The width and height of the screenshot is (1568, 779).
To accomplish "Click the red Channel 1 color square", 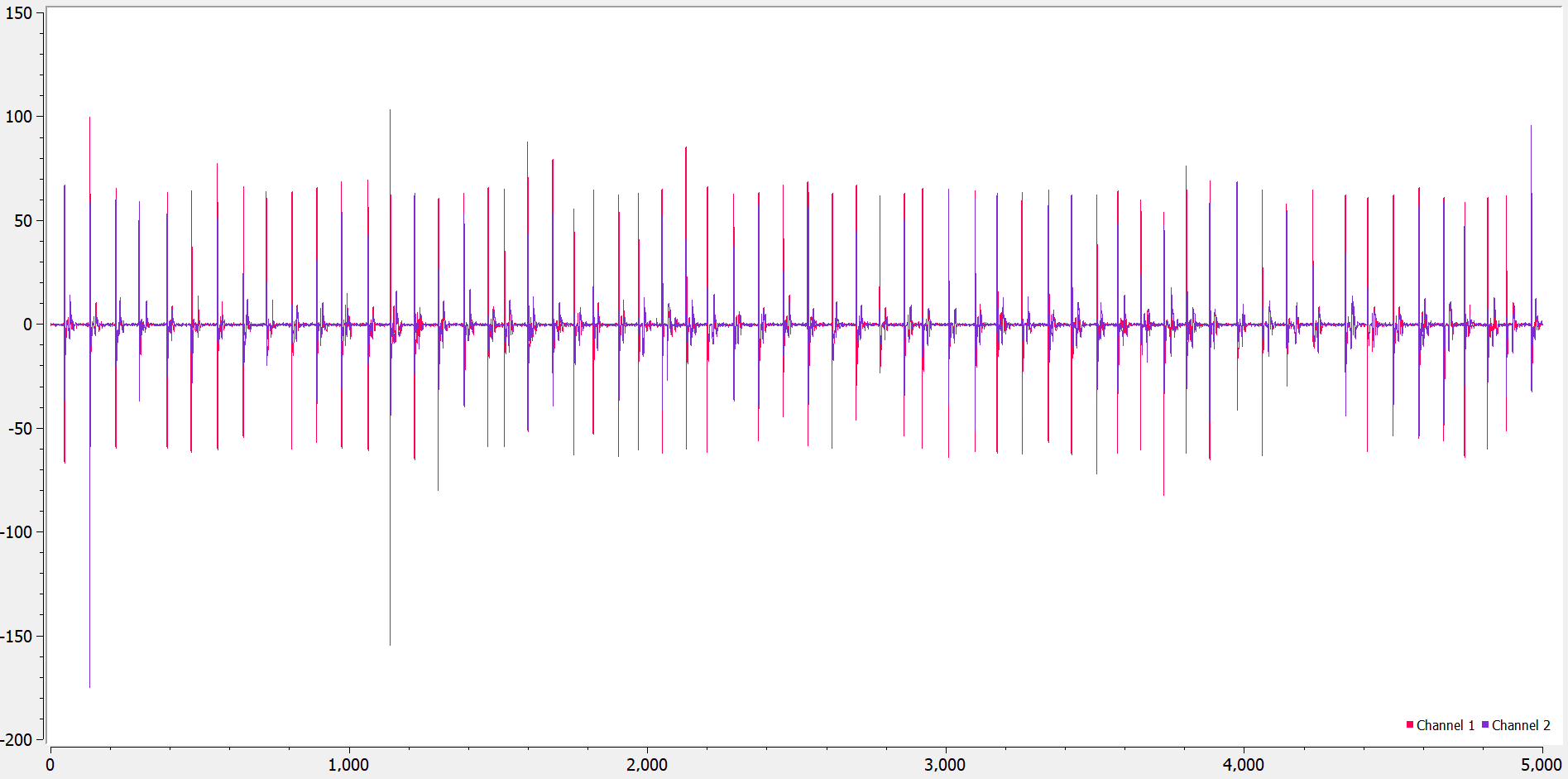I will pos(1410,724).
